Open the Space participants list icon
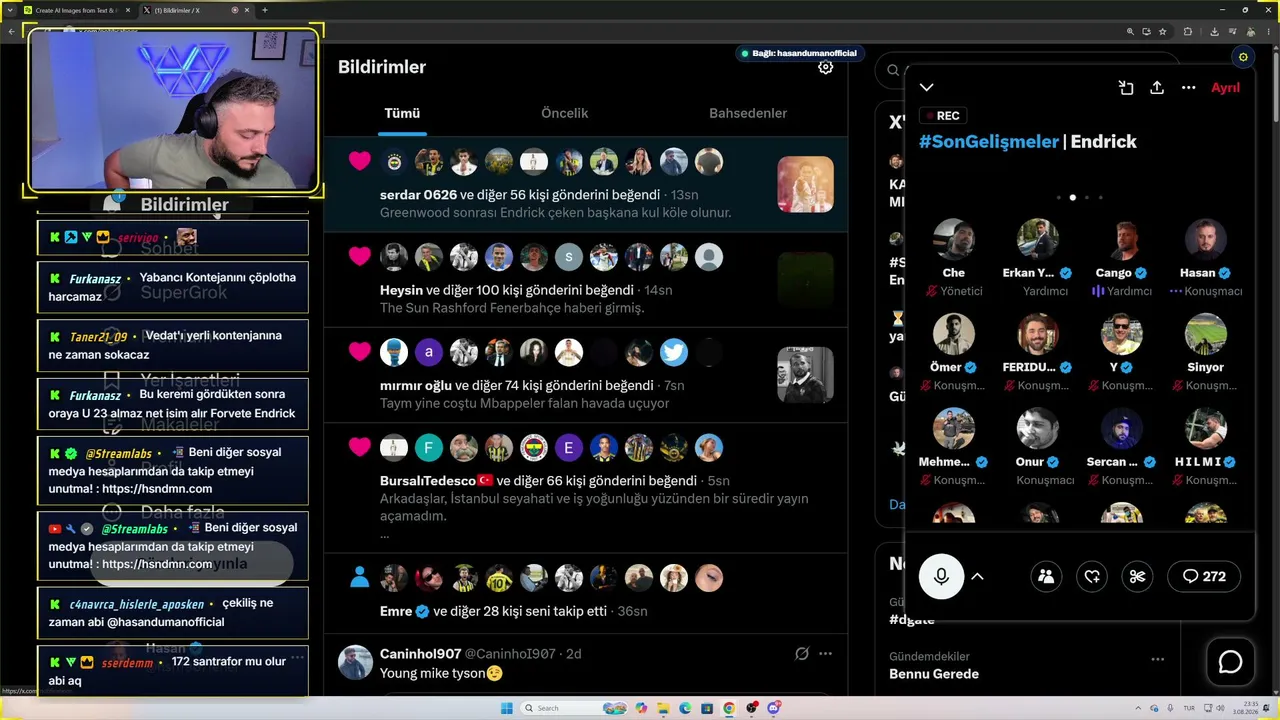 point(1046,576)
